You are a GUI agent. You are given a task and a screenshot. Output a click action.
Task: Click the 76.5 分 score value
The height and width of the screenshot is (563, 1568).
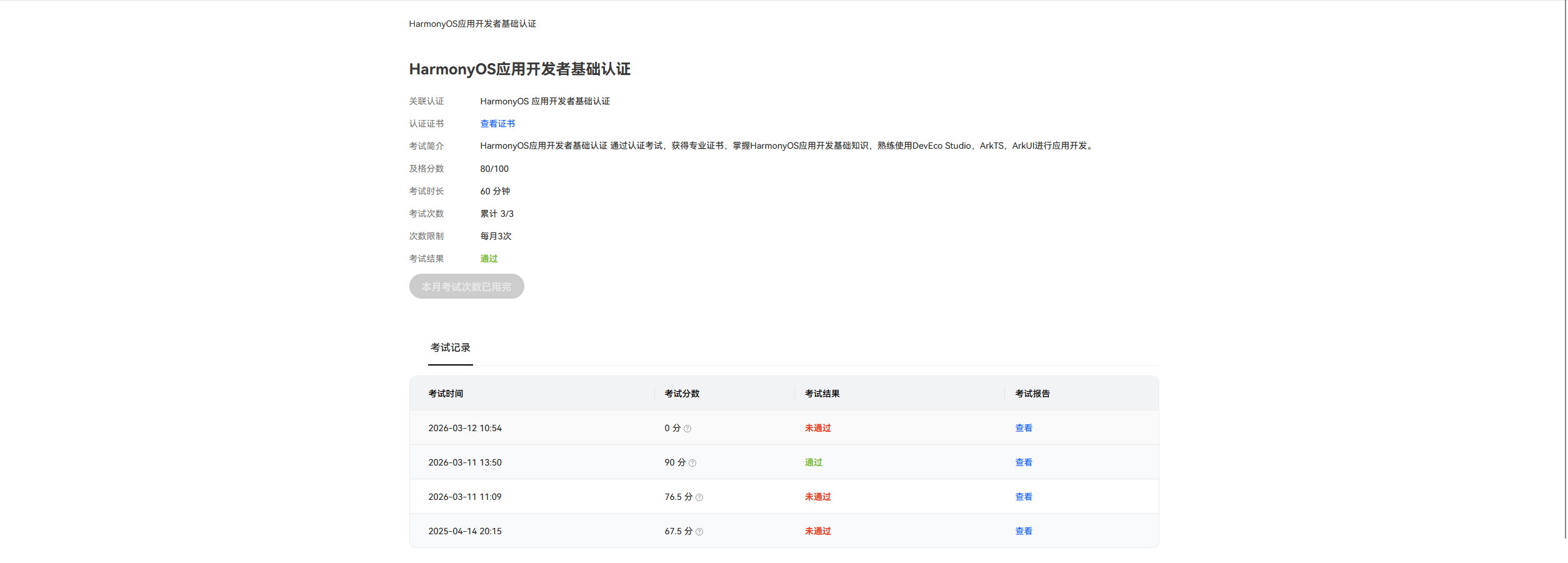click(x=679, y=497)
